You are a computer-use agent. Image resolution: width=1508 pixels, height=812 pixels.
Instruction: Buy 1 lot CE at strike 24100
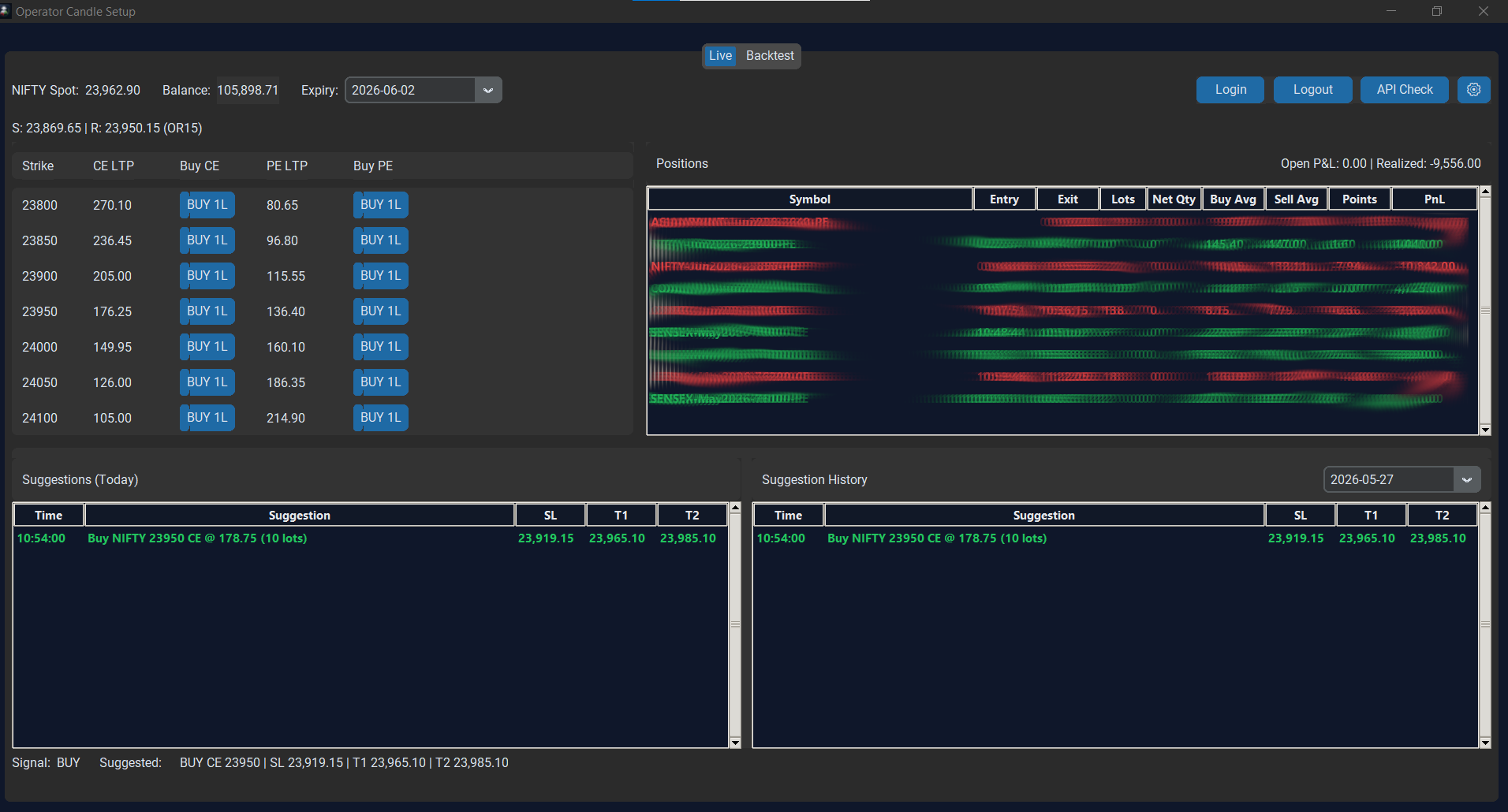coord(207,418)
